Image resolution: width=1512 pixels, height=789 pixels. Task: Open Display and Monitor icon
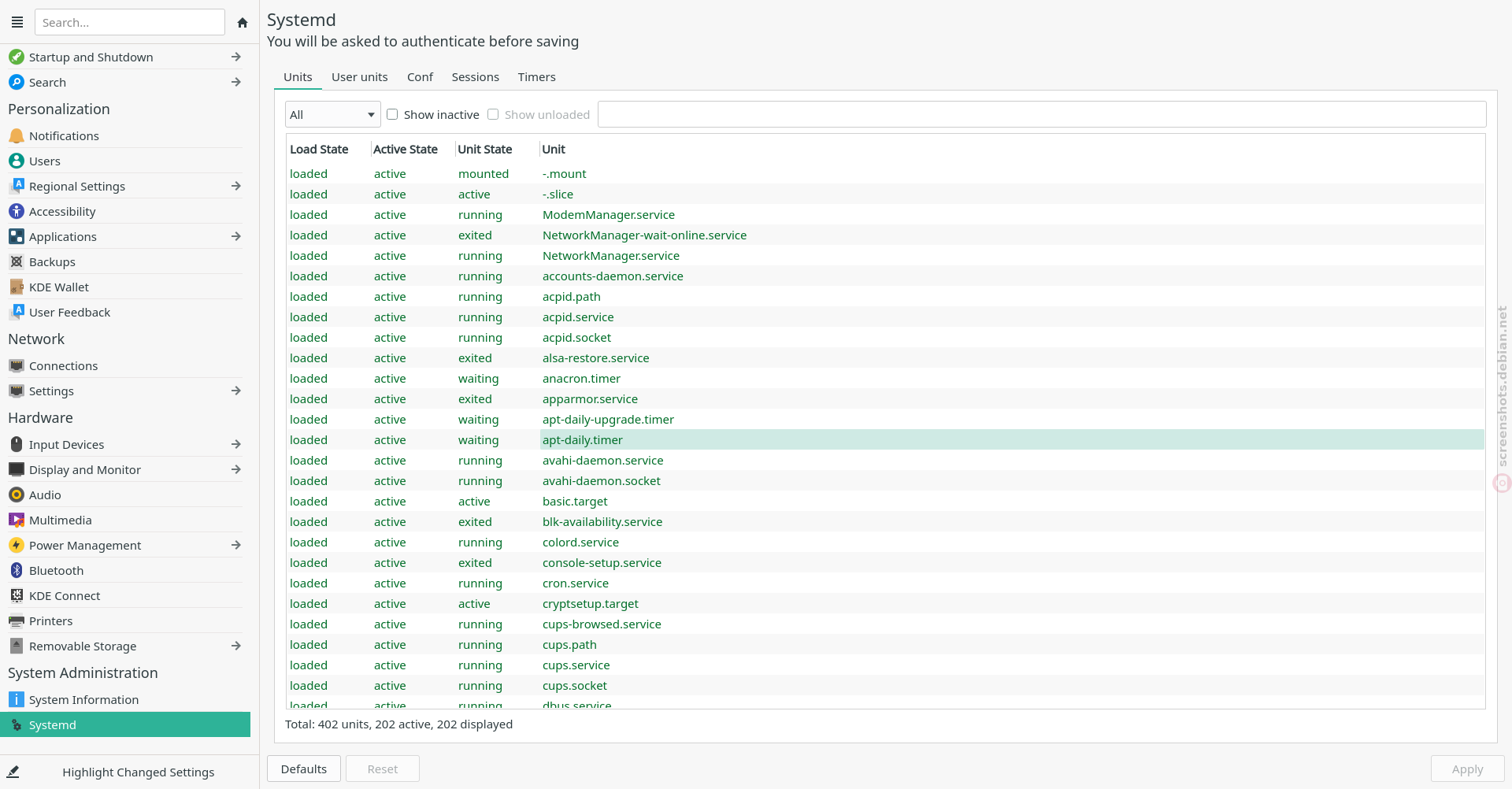point(17,469)
